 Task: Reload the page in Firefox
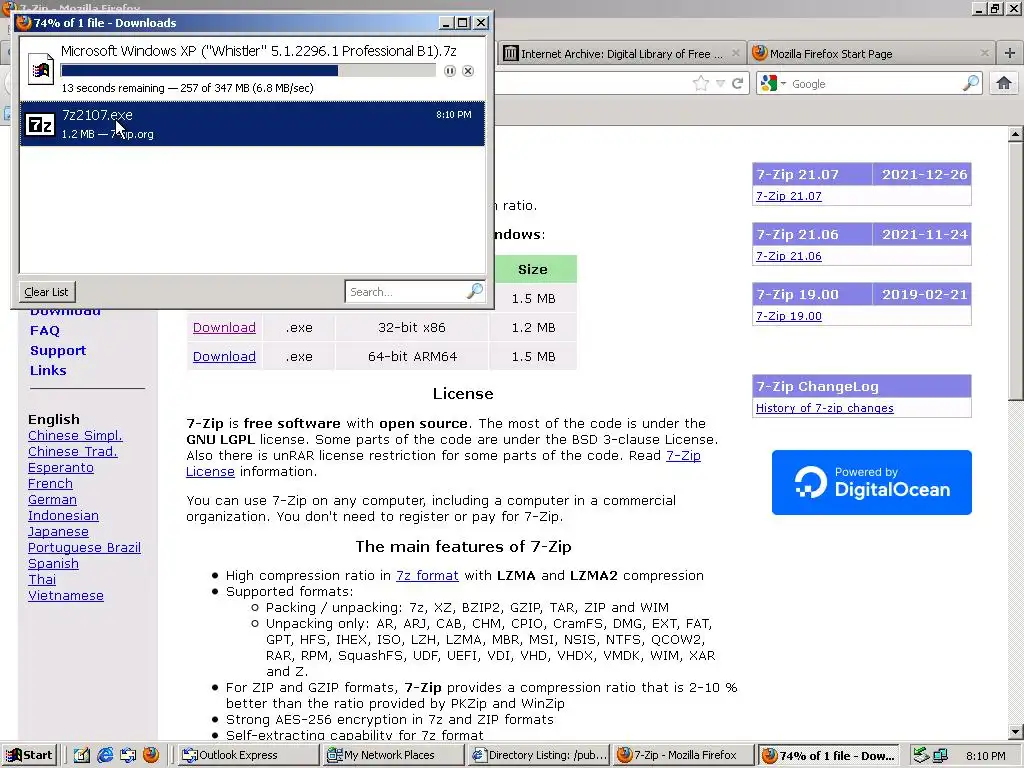click(738, 84)
